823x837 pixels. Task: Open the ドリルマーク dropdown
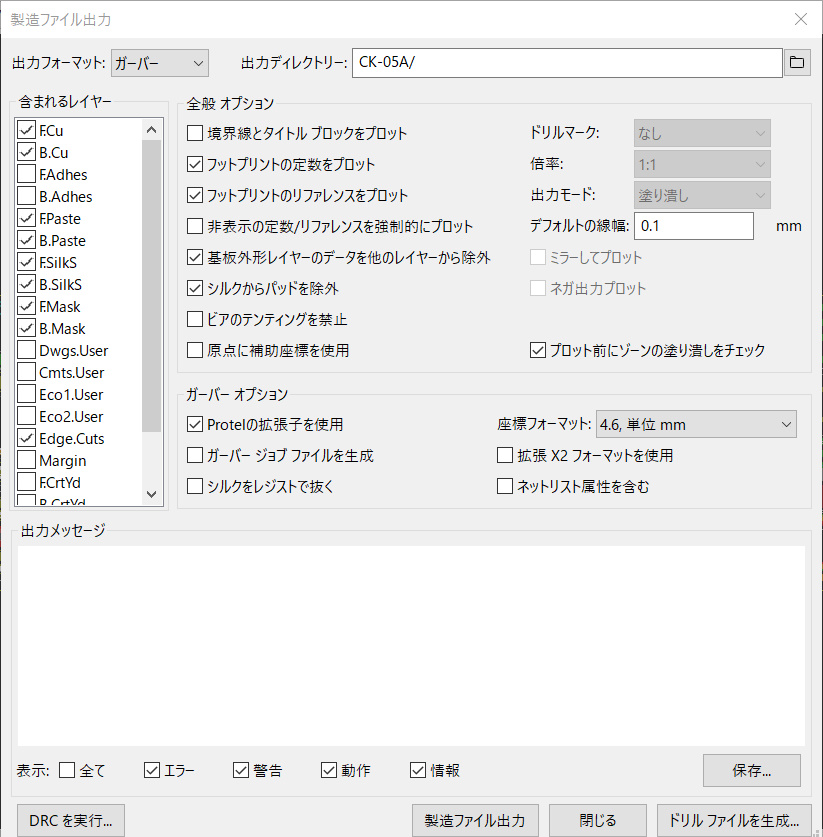pyautogui.click(x=702, y=133)
